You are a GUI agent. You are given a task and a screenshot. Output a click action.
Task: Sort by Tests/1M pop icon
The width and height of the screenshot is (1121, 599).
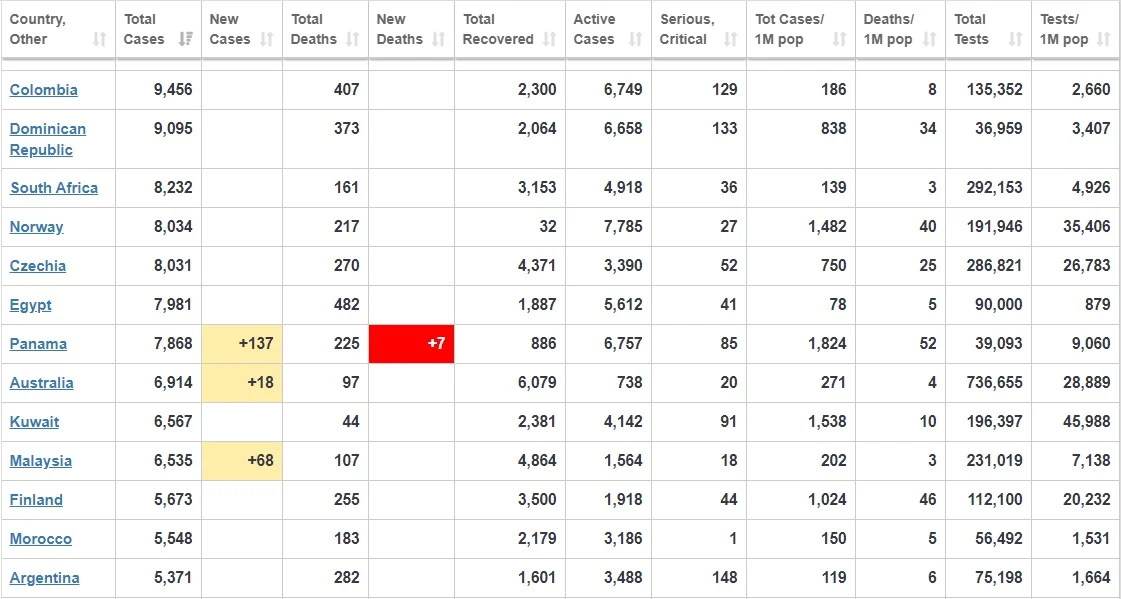click(1104, 40)
